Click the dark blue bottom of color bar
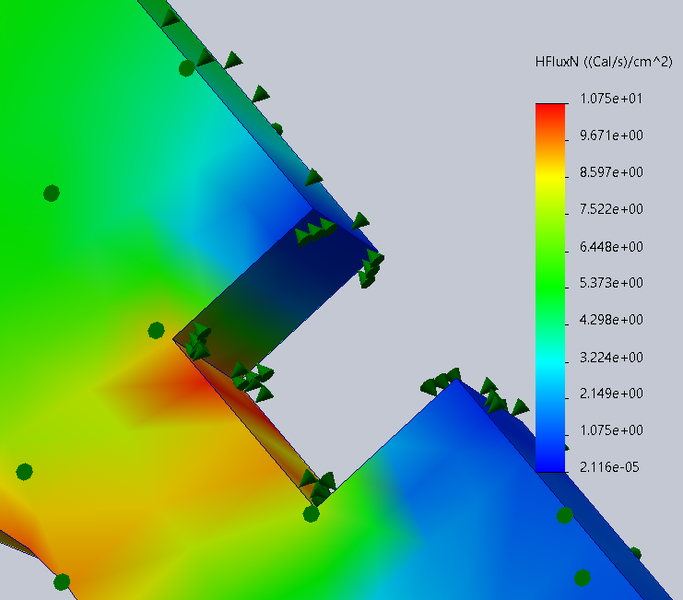Viewport: 683px width, 600px height. click(x=550, y=463)
